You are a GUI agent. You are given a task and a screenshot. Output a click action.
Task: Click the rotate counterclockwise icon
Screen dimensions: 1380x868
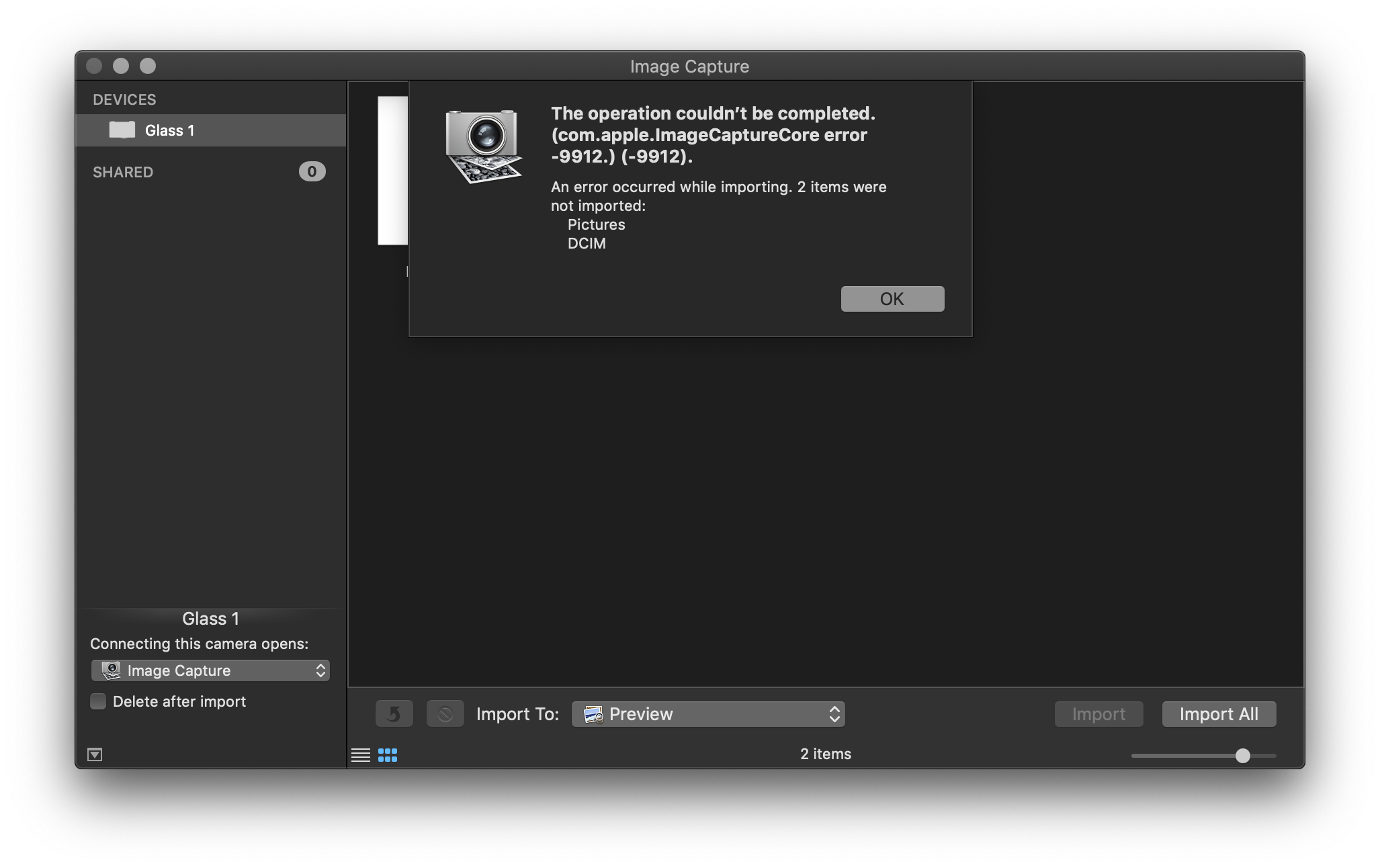pyautogui.click(x=394, y=713)
